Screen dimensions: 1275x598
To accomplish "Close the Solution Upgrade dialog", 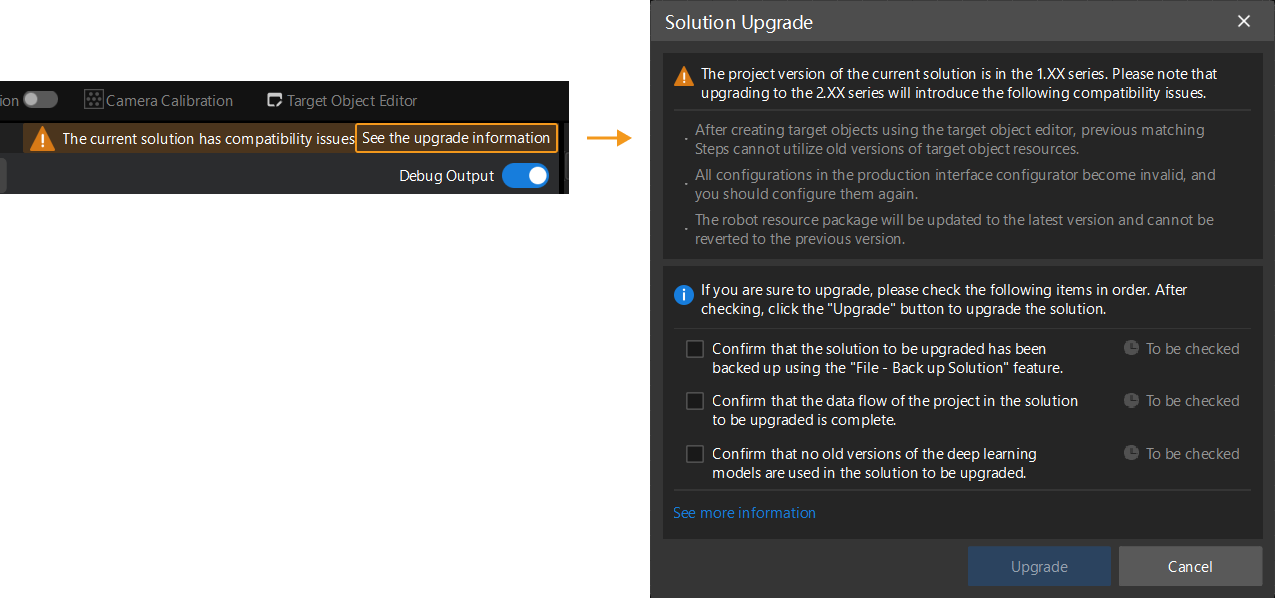I will [1243, 21].
